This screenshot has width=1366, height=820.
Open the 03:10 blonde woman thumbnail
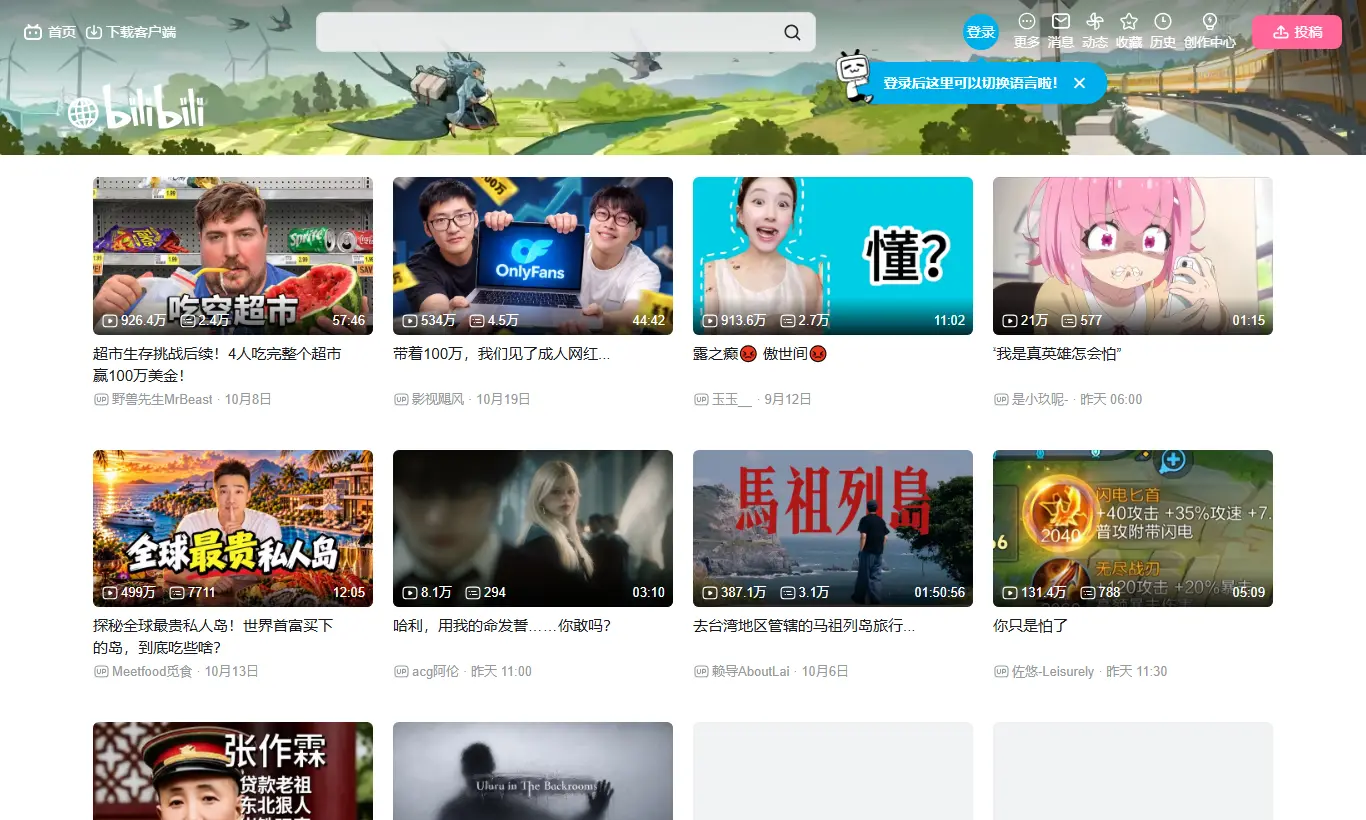[533, 528]
